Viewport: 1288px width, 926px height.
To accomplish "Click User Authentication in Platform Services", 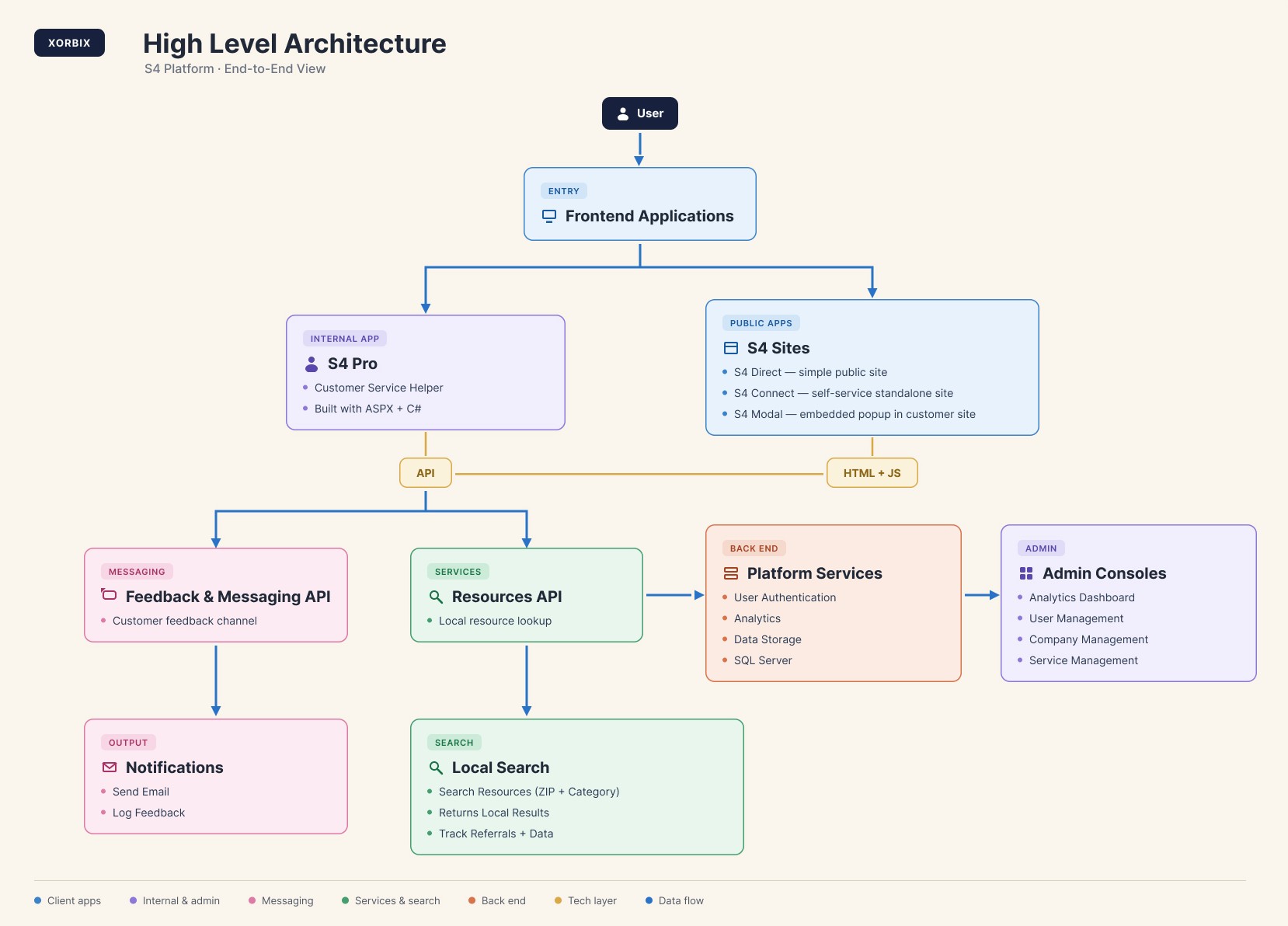I will [785, 597].
